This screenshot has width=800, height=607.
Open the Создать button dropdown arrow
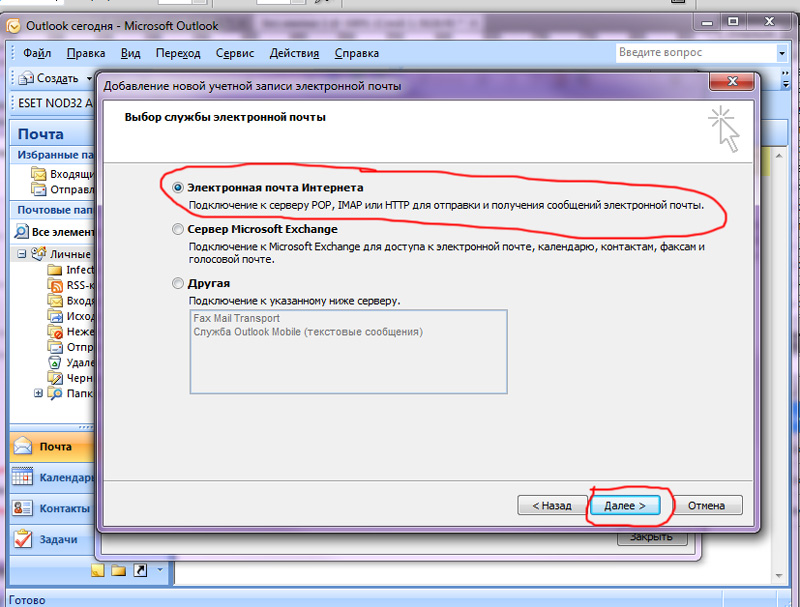click(90, 78)
